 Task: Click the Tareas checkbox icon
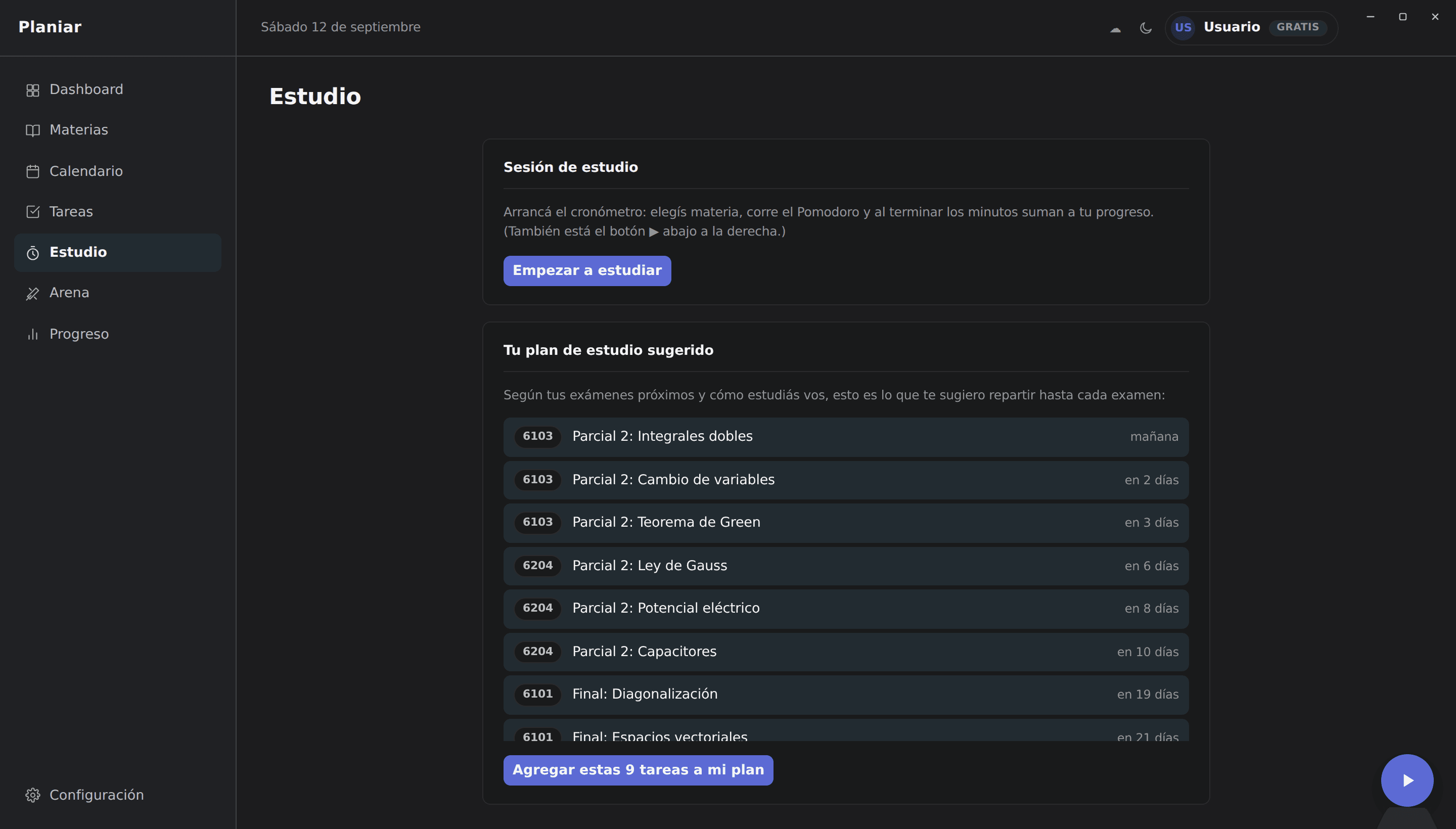32,212
